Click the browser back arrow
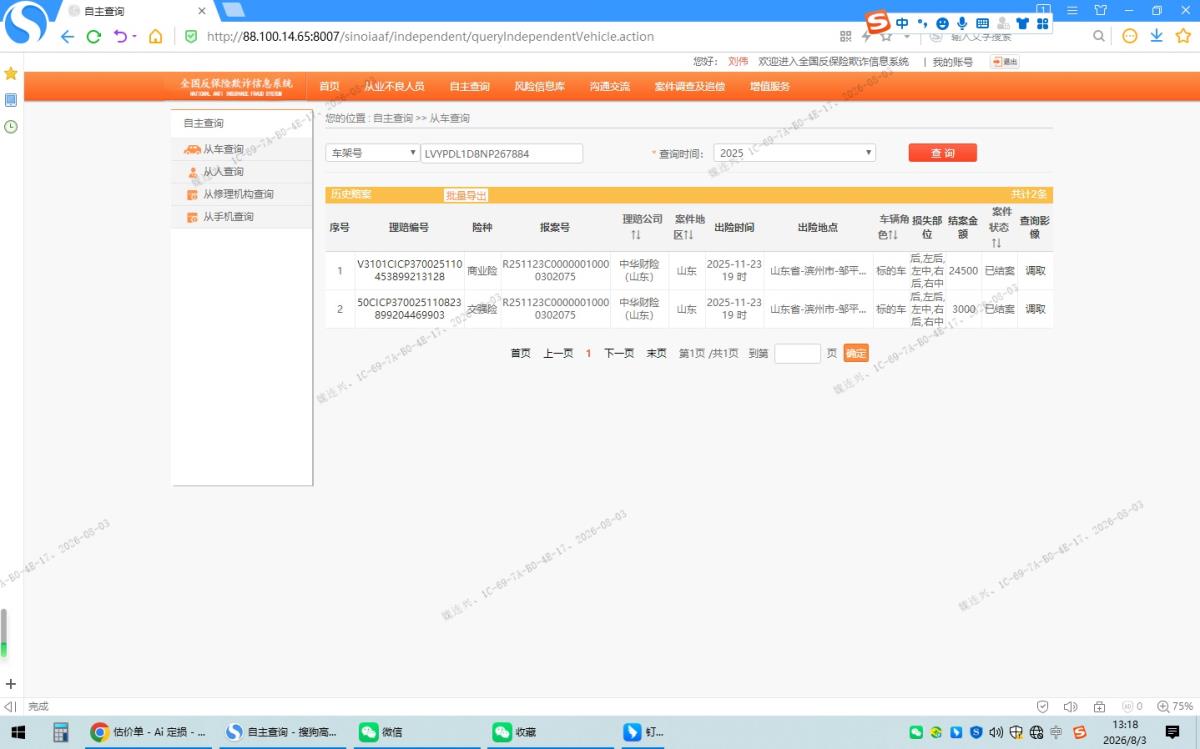 67,36
